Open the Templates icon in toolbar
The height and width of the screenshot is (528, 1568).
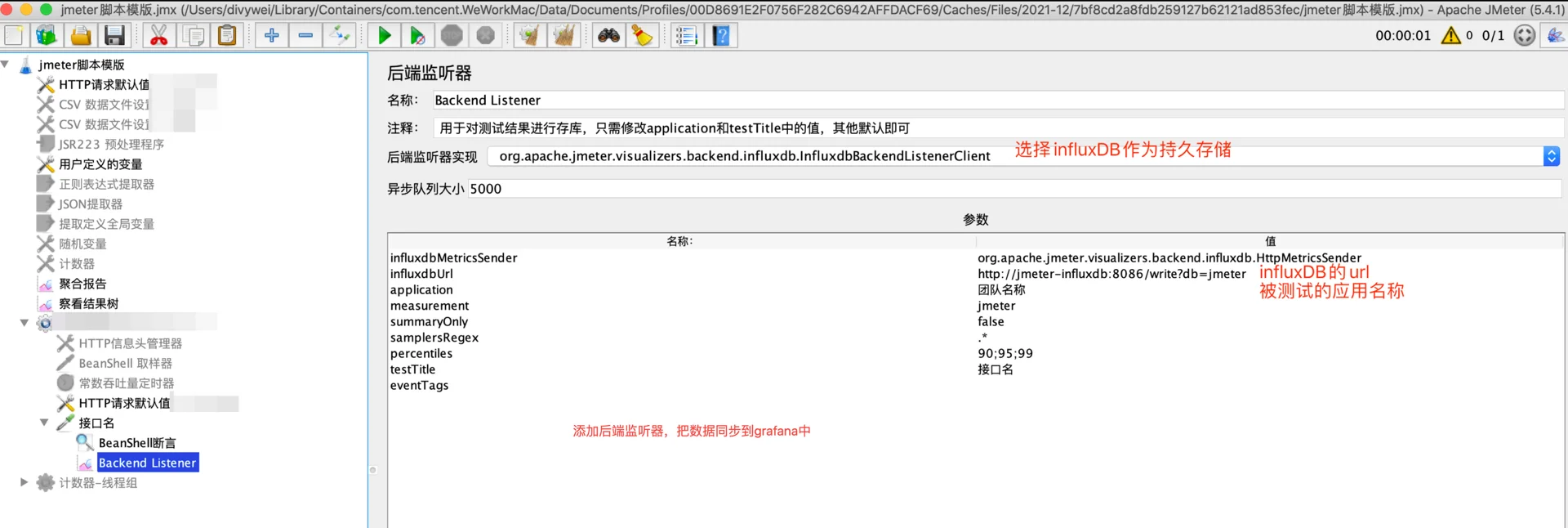point(47,35)
